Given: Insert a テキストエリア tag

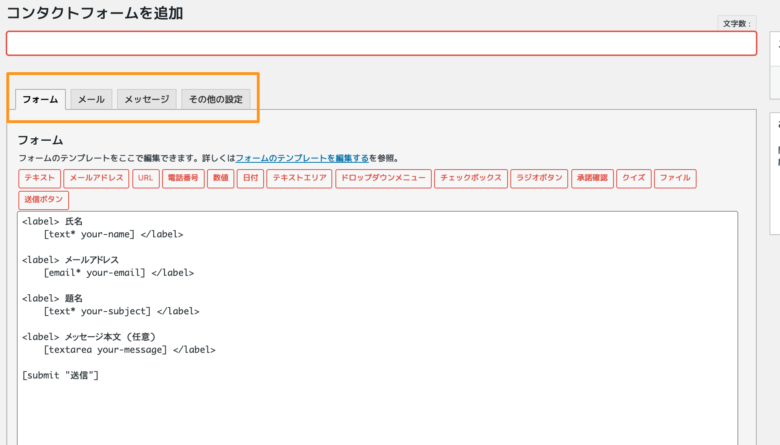Looking at the screenshot, I should coord(299,178).
